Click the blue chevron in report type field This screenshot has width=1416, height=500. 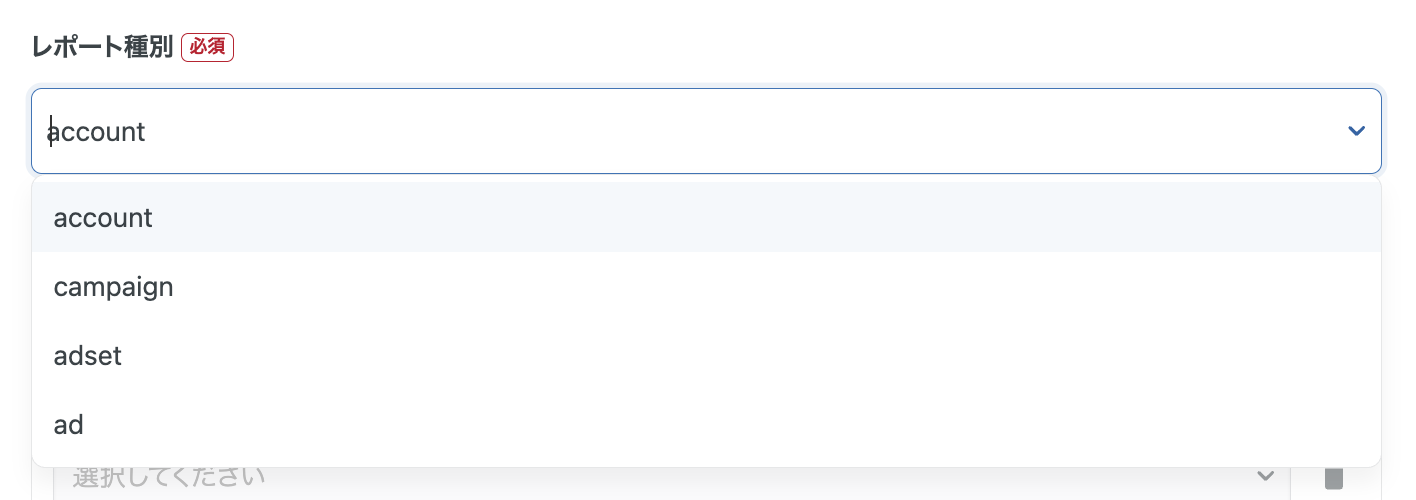pos(1356,131)
